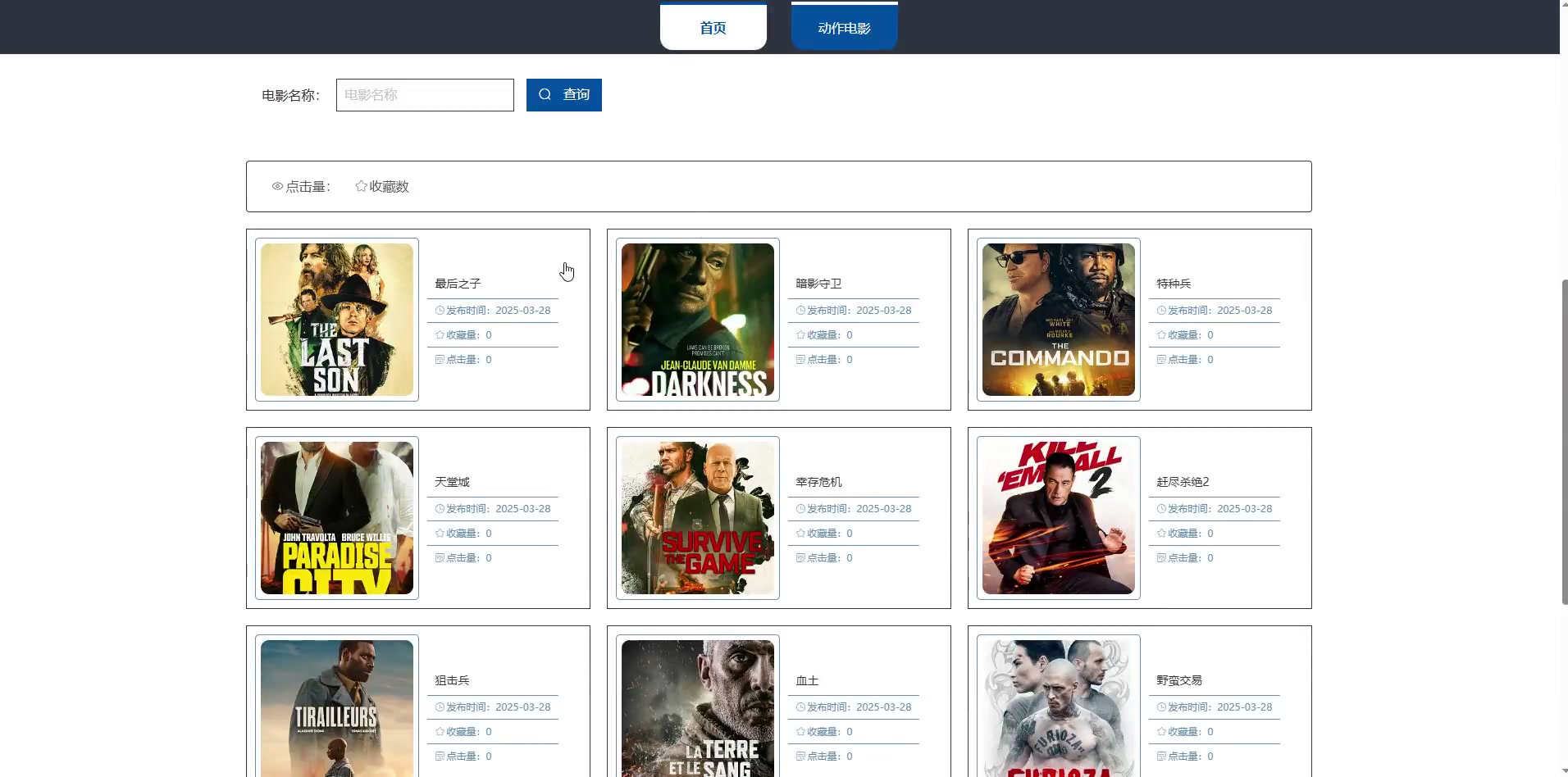Sort by 收藏数 label

(x=389, y=187)
